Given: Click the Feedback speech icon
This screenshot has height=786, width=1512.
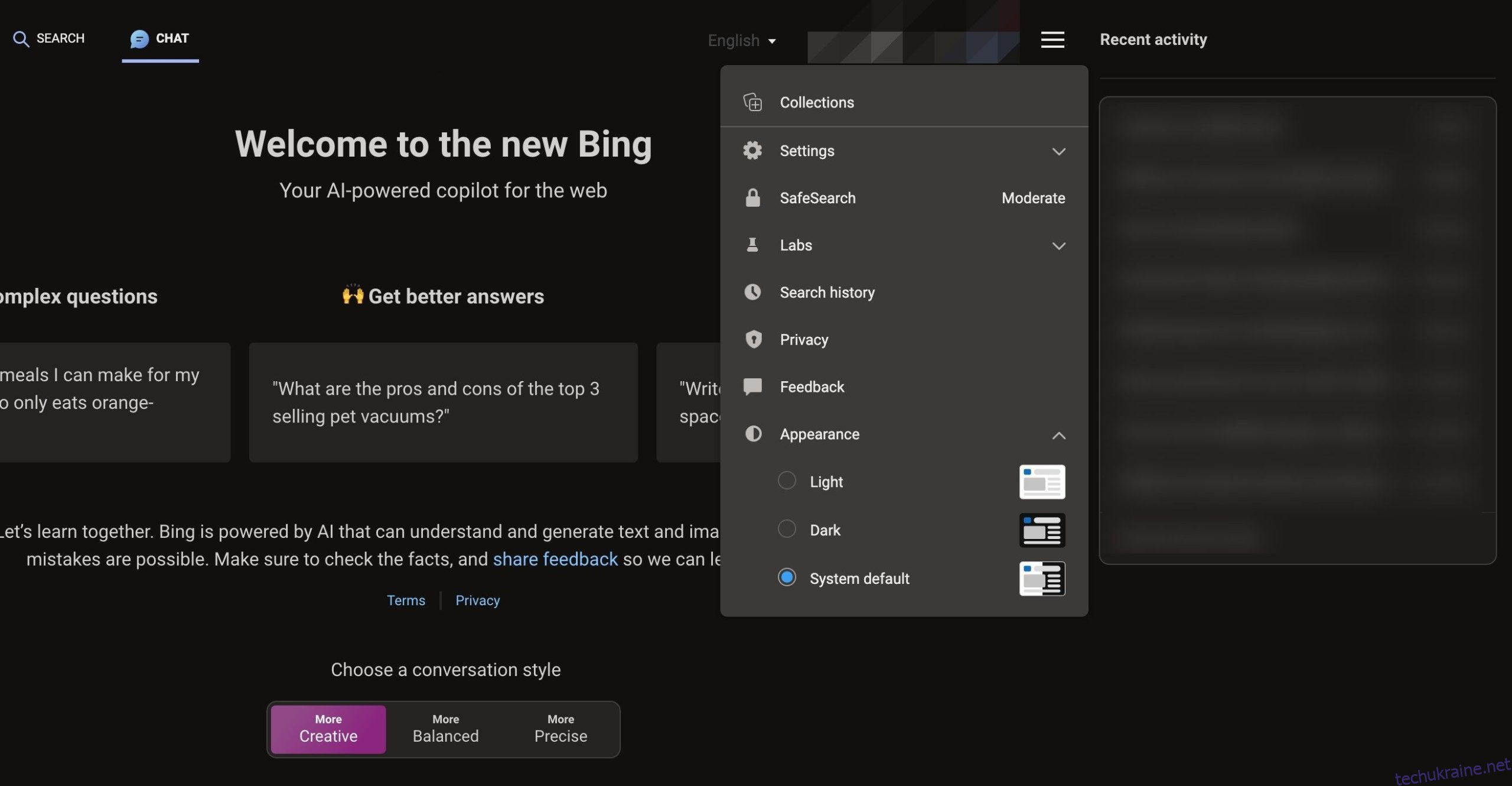Looking at the screenshot, I should coord(752,387).
